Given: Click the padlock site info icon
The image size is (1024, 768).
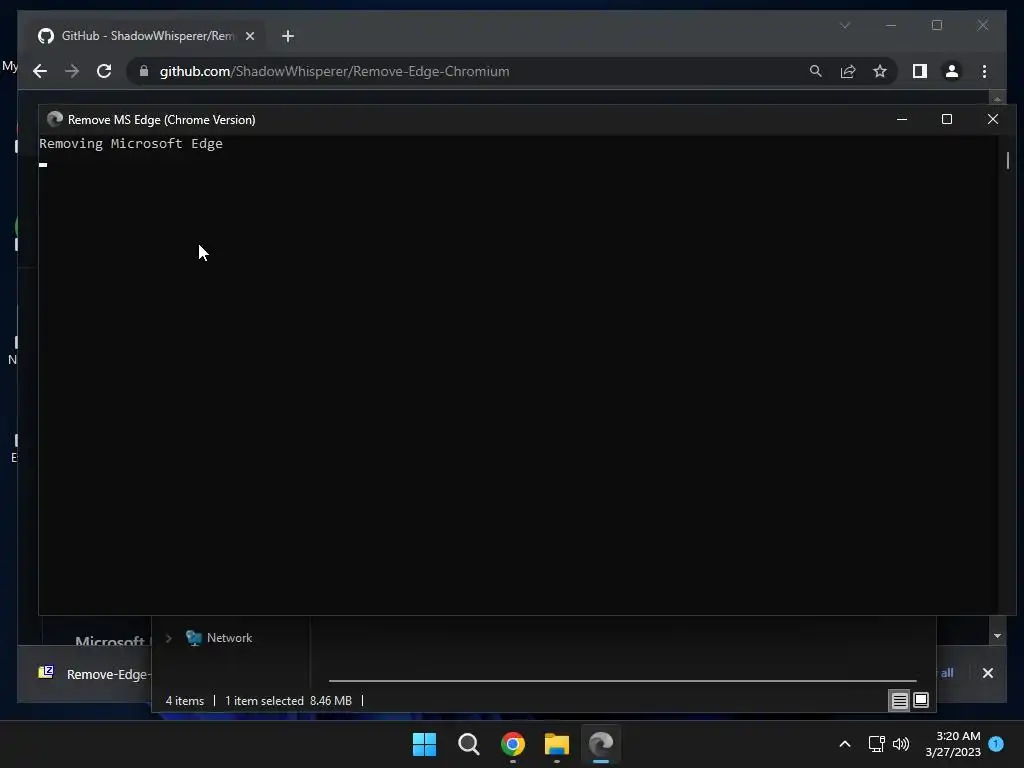Looking at the screenshot, I should click(144, 71).
